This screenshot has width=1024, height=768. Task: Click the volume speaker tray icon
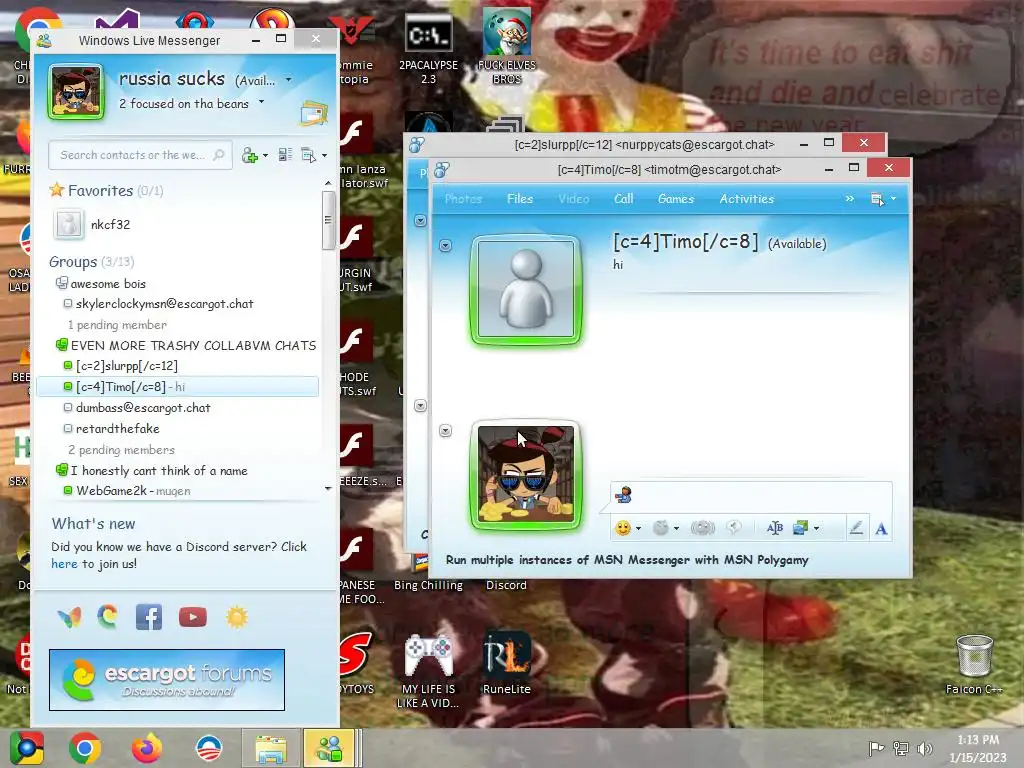coord(924,748)
